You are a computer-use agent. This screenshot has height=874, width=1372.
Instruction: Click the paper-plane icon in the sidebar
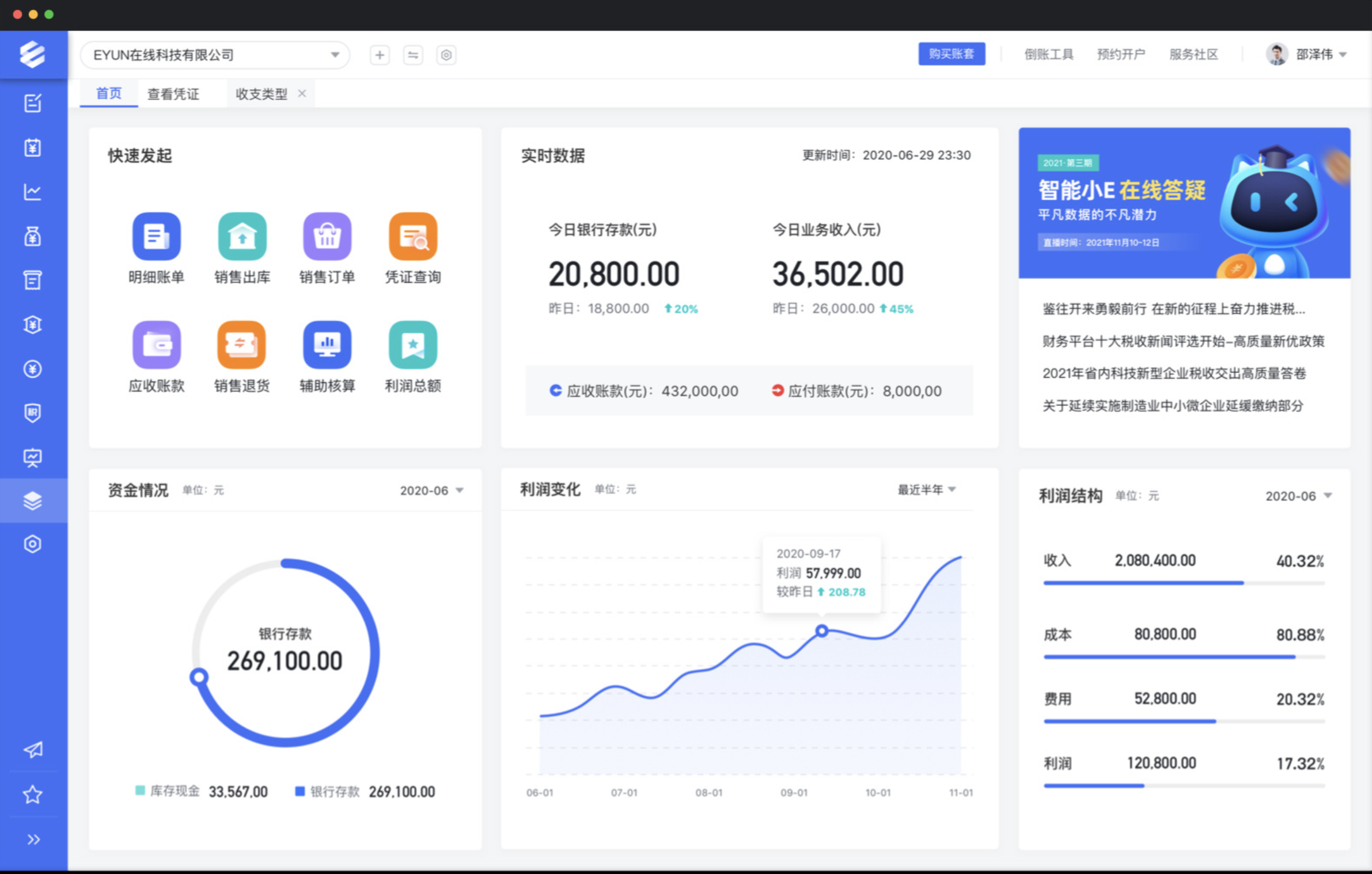(33, 749)
